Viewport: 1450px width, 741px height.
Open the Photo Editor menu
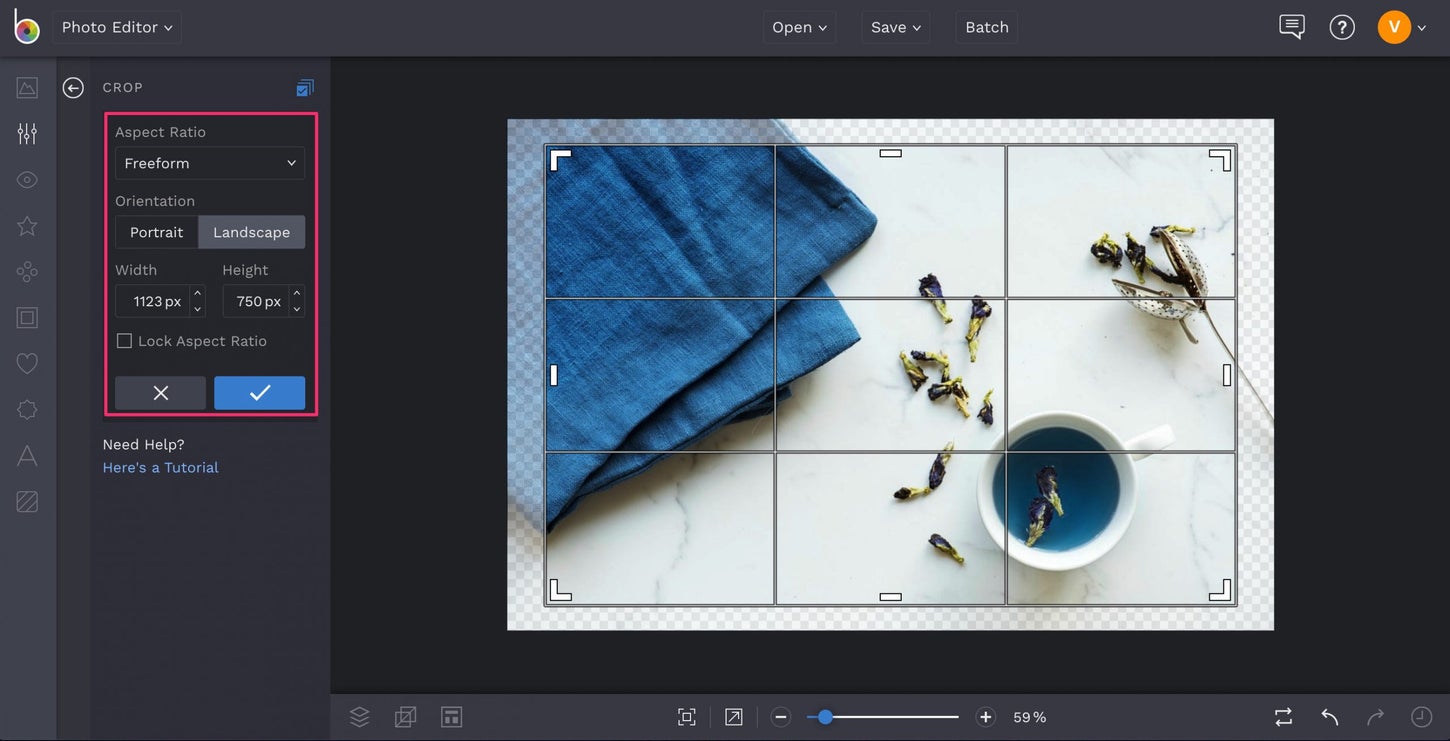pos(116,27)
